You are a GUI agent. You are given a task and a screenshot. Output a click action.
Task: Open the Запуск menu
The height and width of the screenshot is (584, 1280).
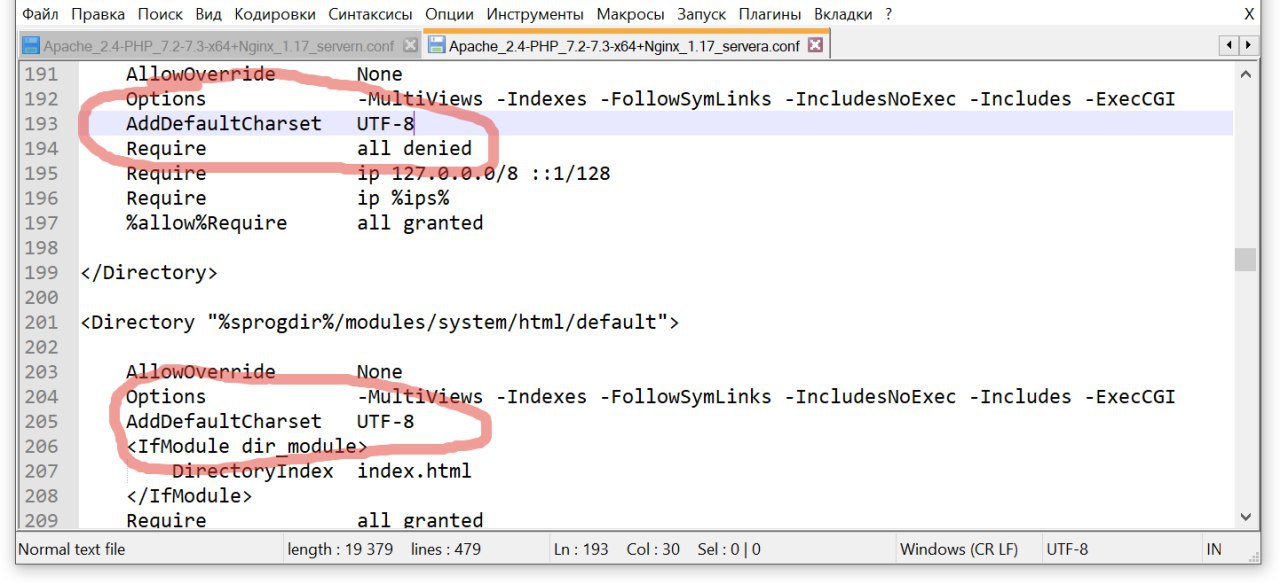pyautogui.click(x=702, y=14)
